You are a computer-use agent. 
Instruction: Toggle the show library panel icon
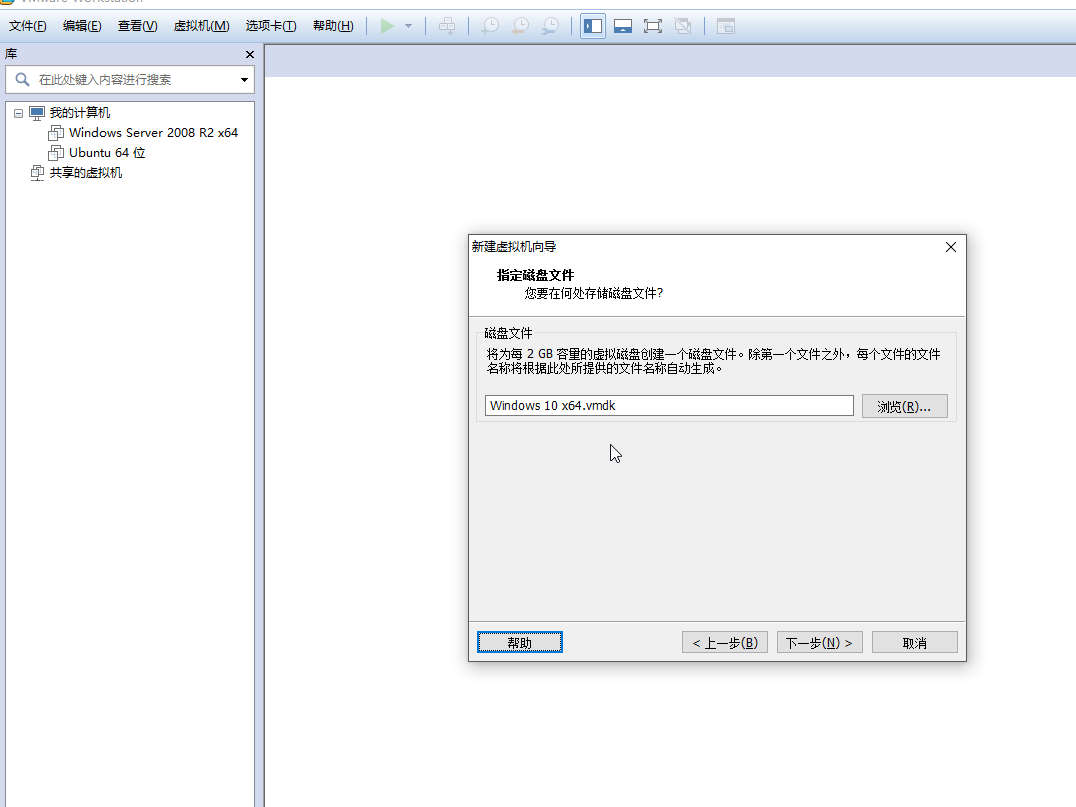[x=593, y=26]
